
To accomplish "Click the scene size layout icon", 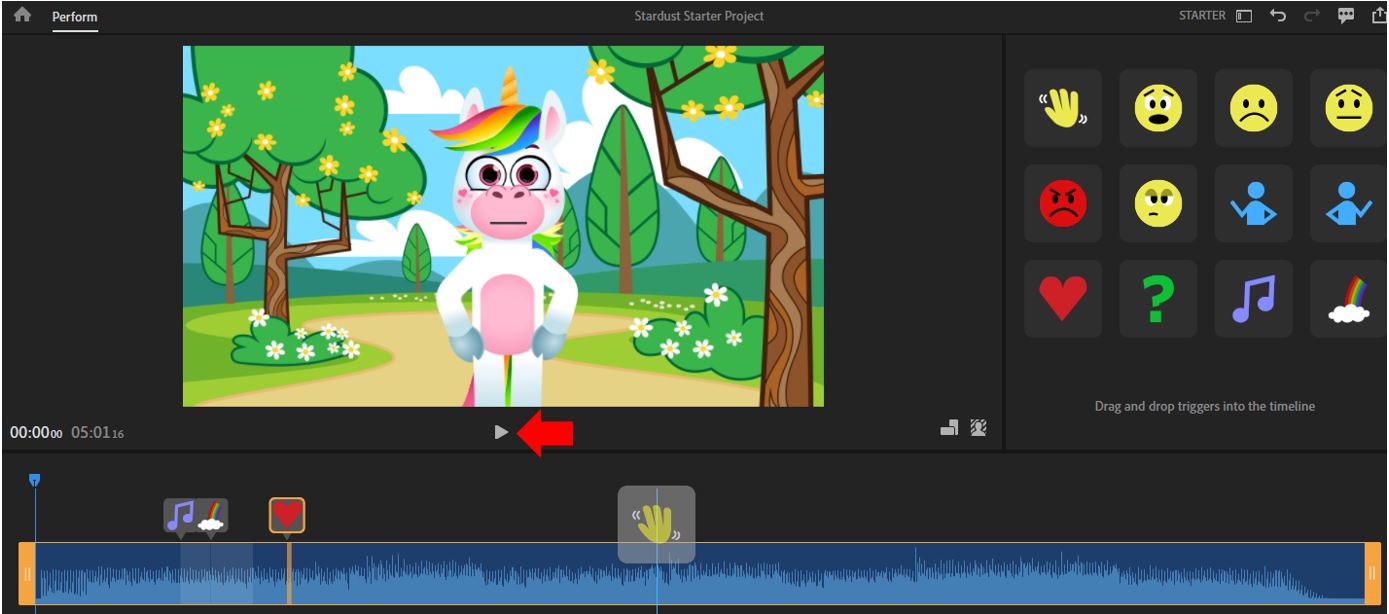I will (x=949, y=429).
